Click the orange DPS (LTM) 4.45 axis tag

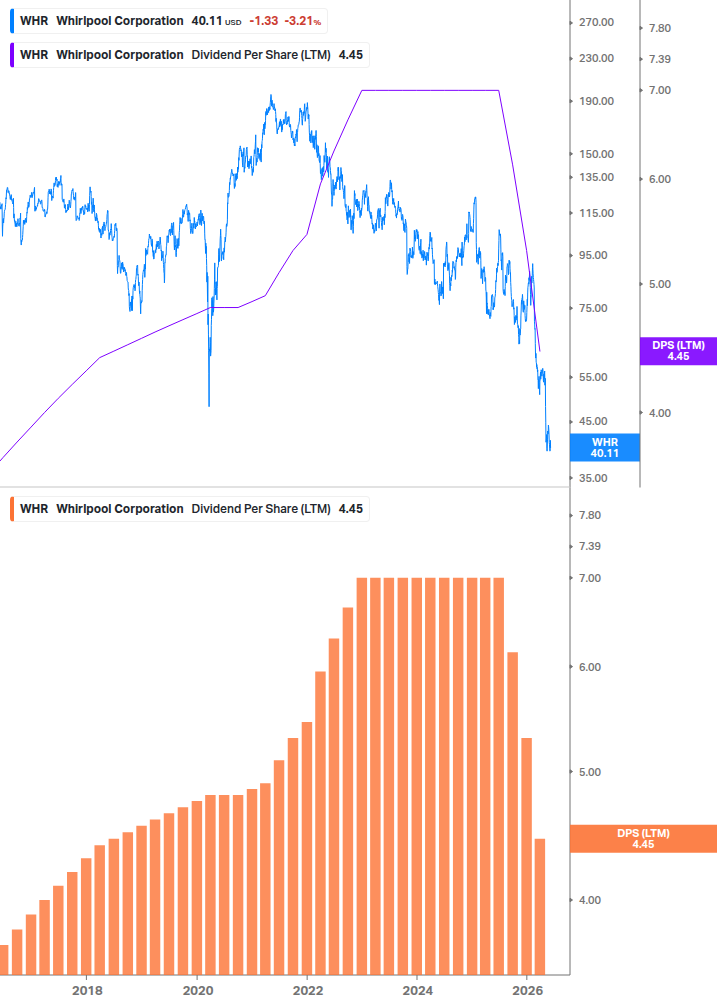(x=643, y=838)
